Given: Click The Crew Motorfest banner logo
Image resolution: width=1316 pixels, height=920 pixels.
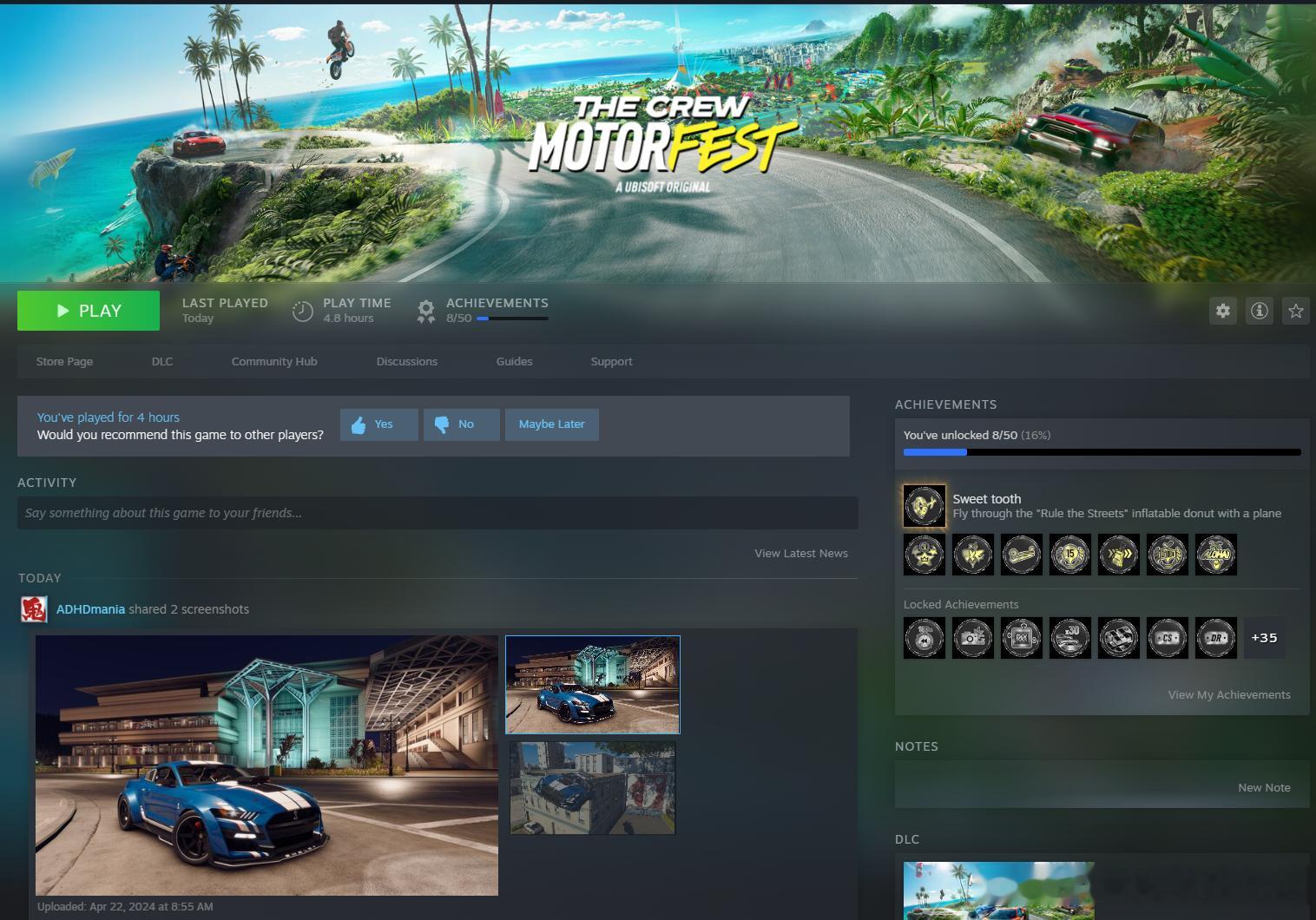Looking at the screenshot, I should pos(662,143).
